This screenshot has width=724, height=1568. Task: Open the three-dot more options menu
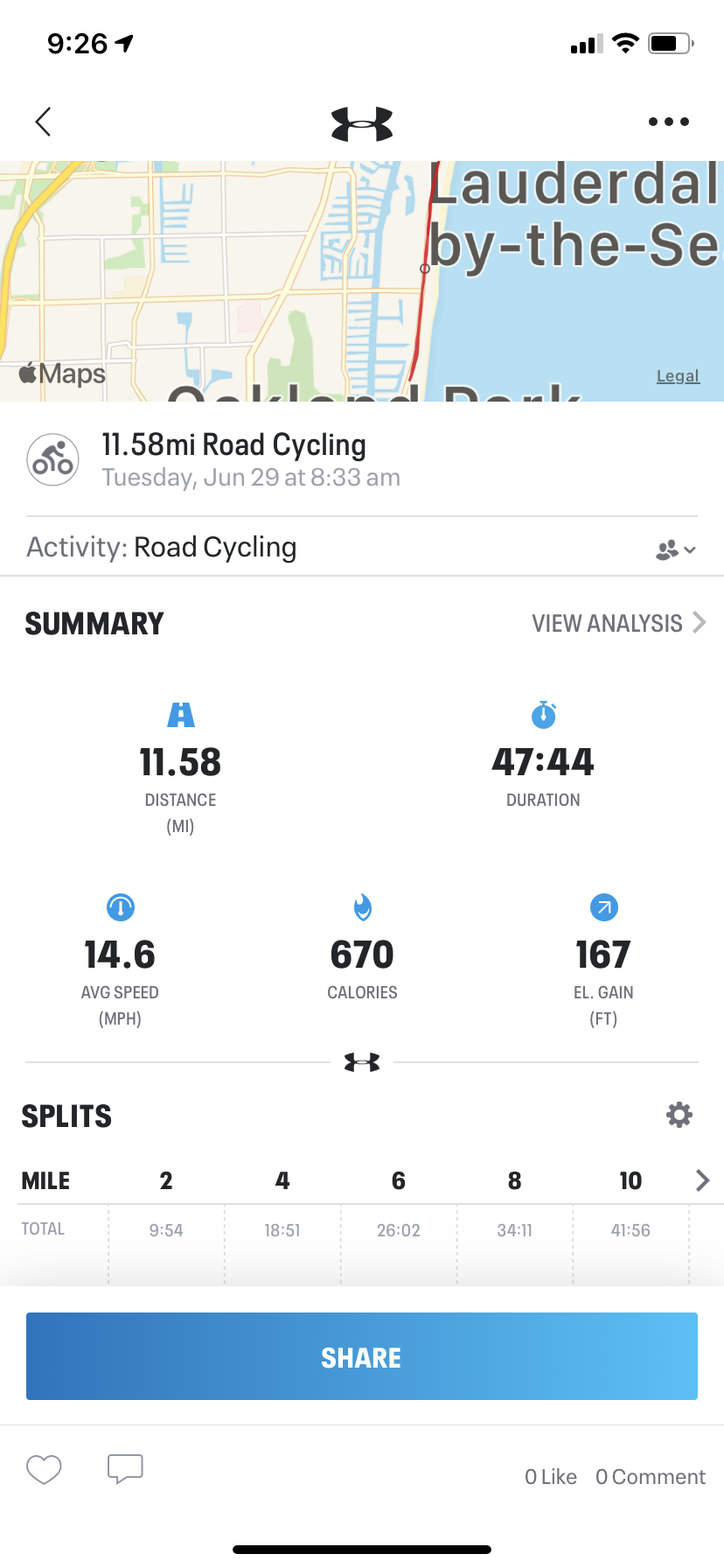669,122
